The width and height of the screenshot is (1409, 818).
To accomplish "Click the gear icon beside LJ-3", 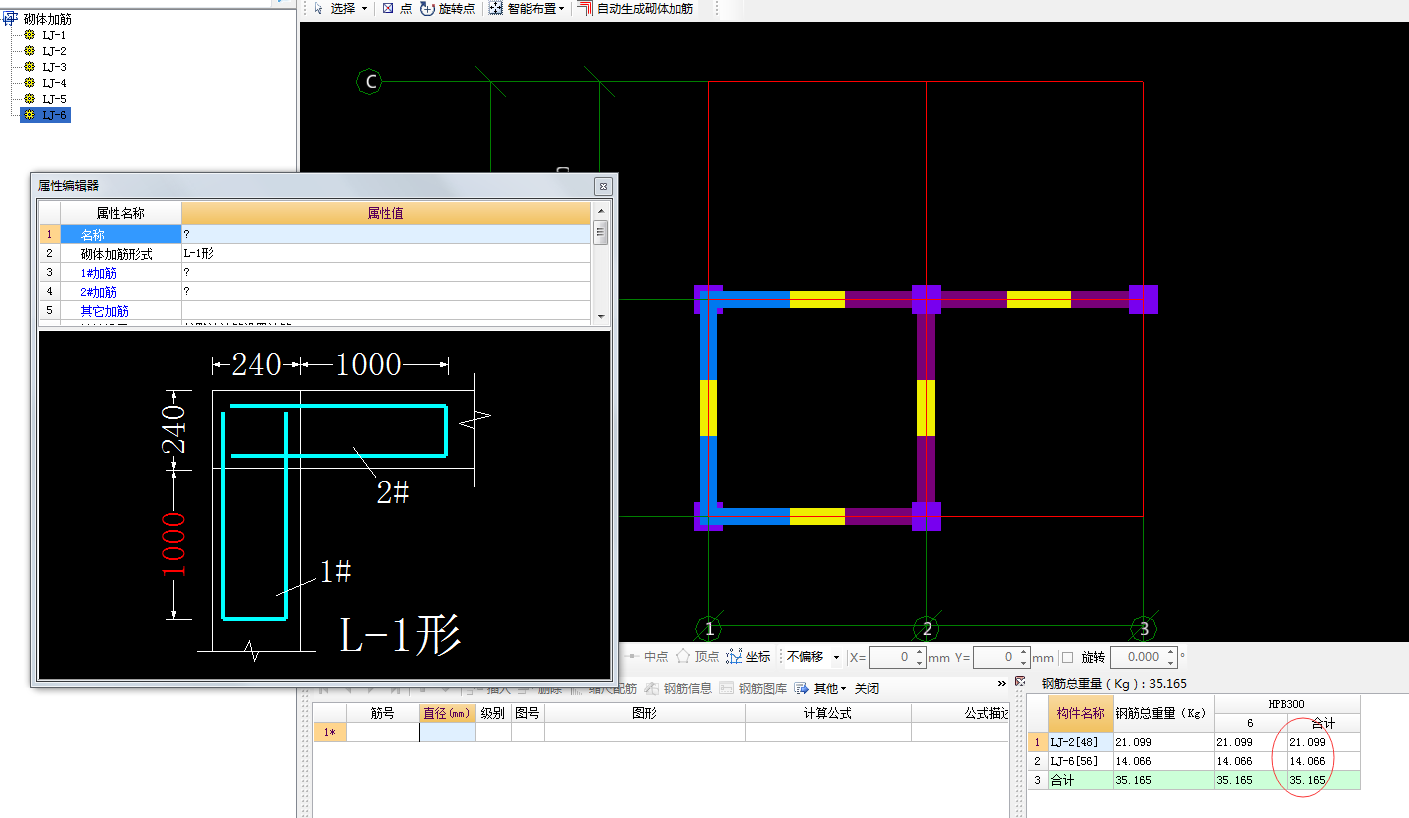I will pos(29,67).
